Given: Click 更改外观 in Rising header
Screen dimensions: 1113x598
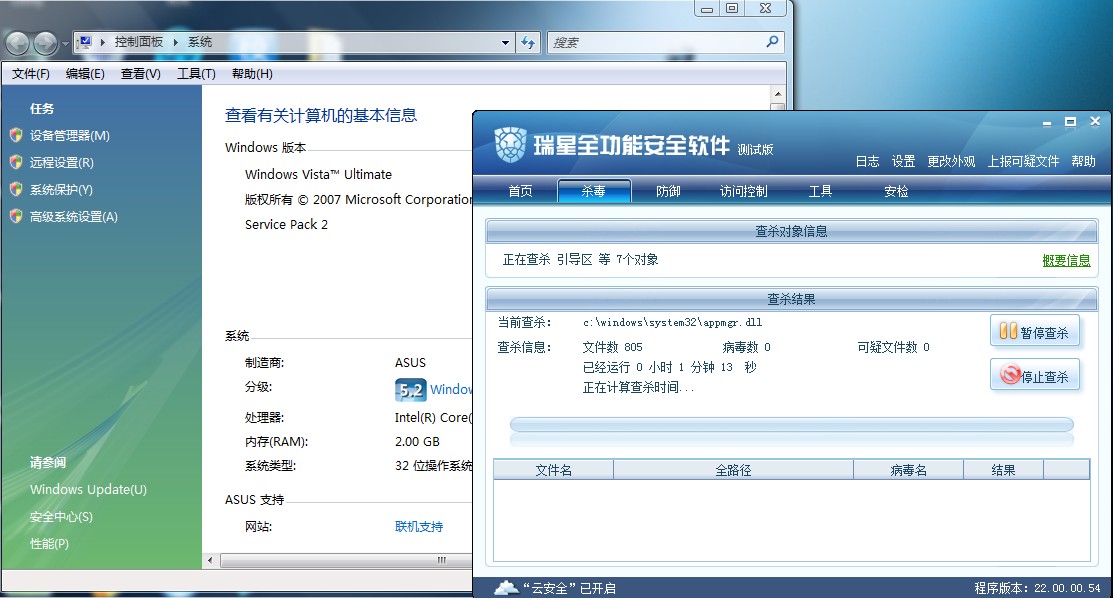Looking at the screenshot, I should 951,161.
